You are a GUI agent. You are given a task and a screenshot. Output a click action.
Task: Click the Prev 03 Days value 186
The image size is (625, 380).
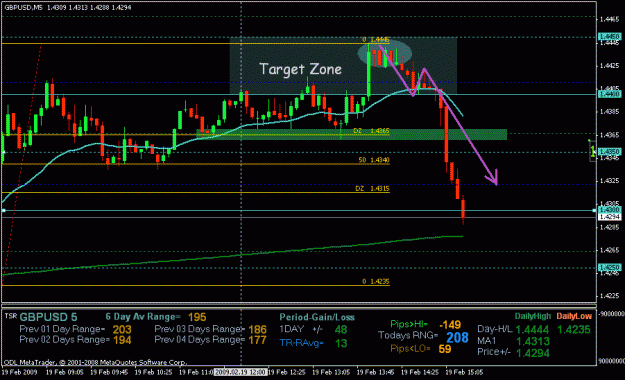[257, 330]
